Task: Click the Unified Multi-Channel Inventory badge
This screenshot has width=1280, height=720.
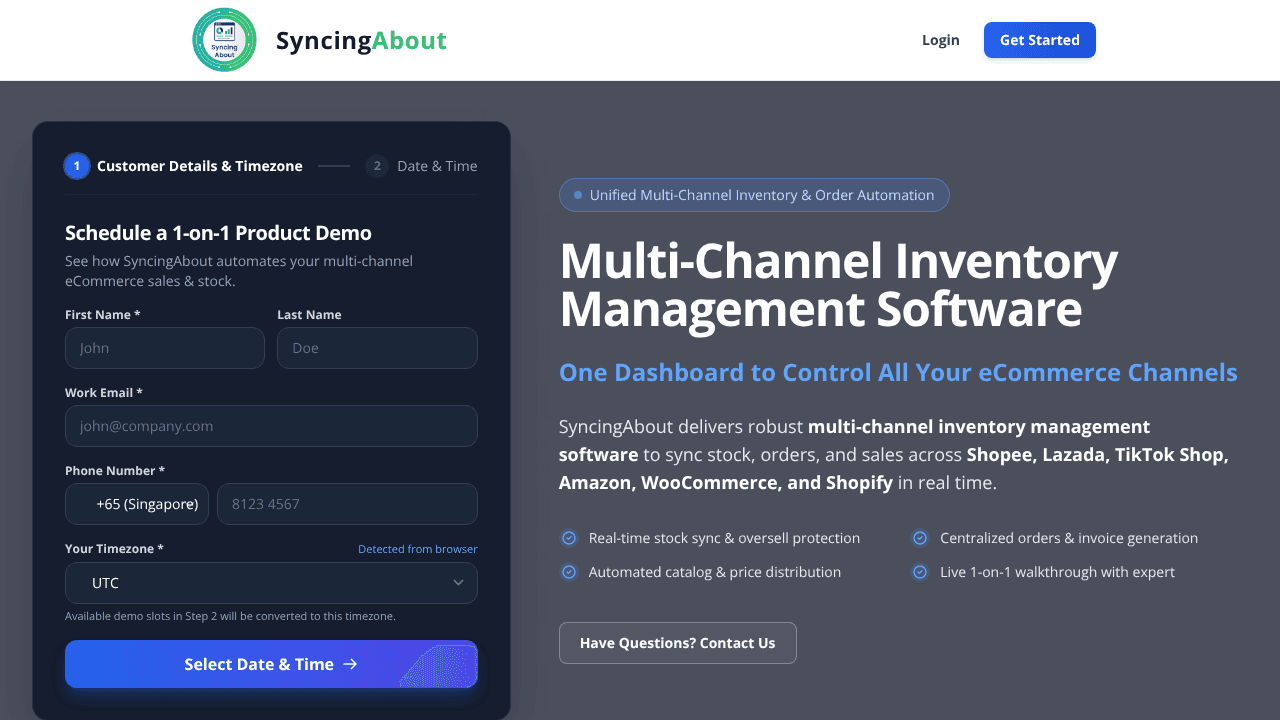Action: (754, 195)
